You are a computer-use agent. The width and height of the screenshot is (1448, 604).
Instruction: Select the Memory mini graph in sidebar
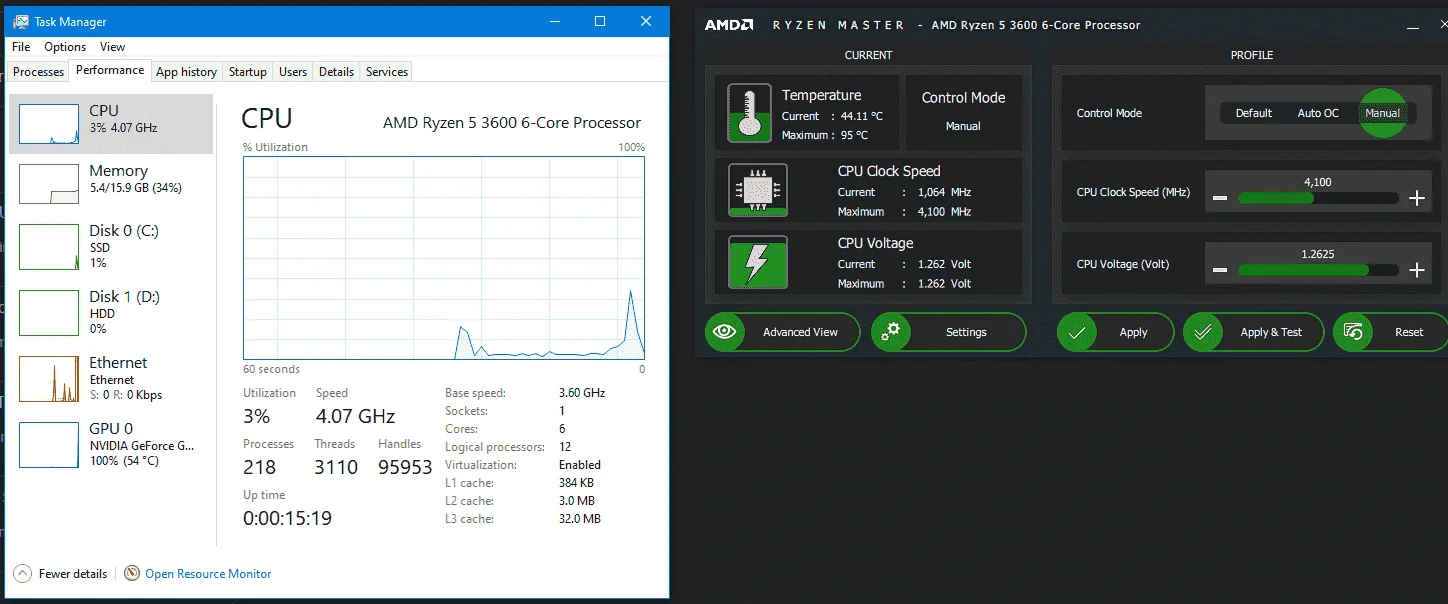49,184
